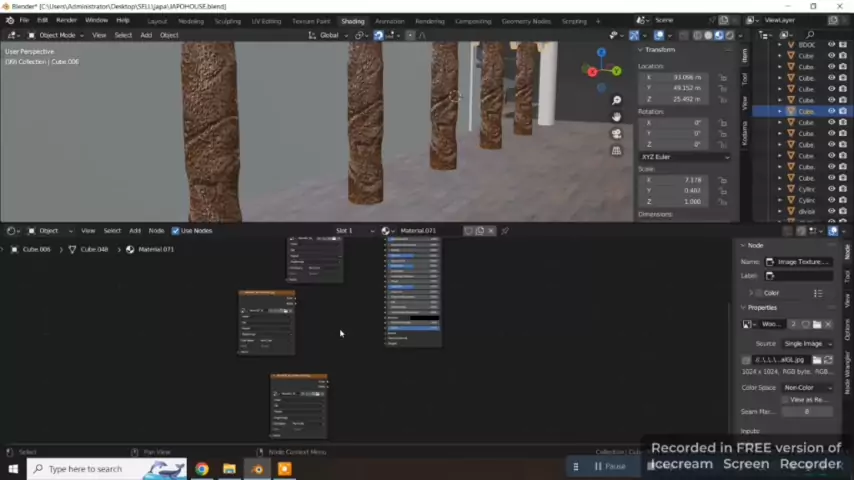Click the Pause recording button

click(x=609, y=466)
